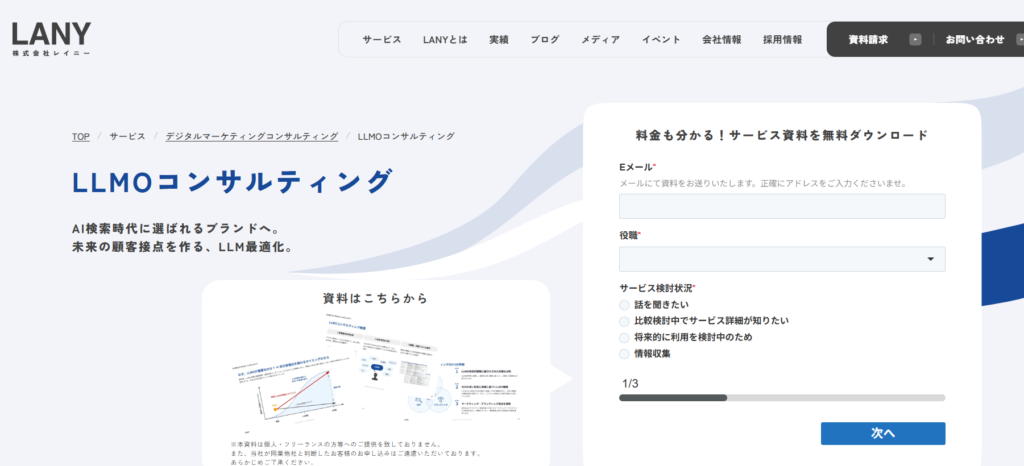Image resolution: width=1024 pixels, height=466 pixels.
Task: Click the LANY logo in the header
Action: 51,38
